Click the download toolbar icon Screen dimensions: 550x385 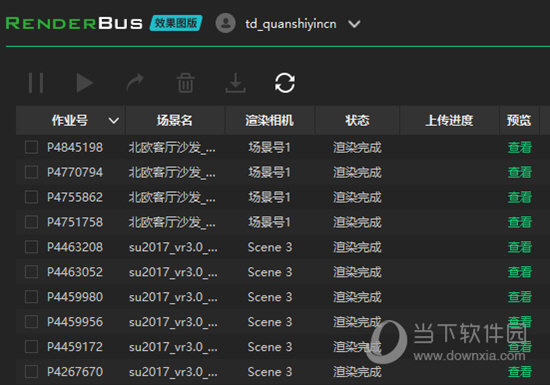235,83
